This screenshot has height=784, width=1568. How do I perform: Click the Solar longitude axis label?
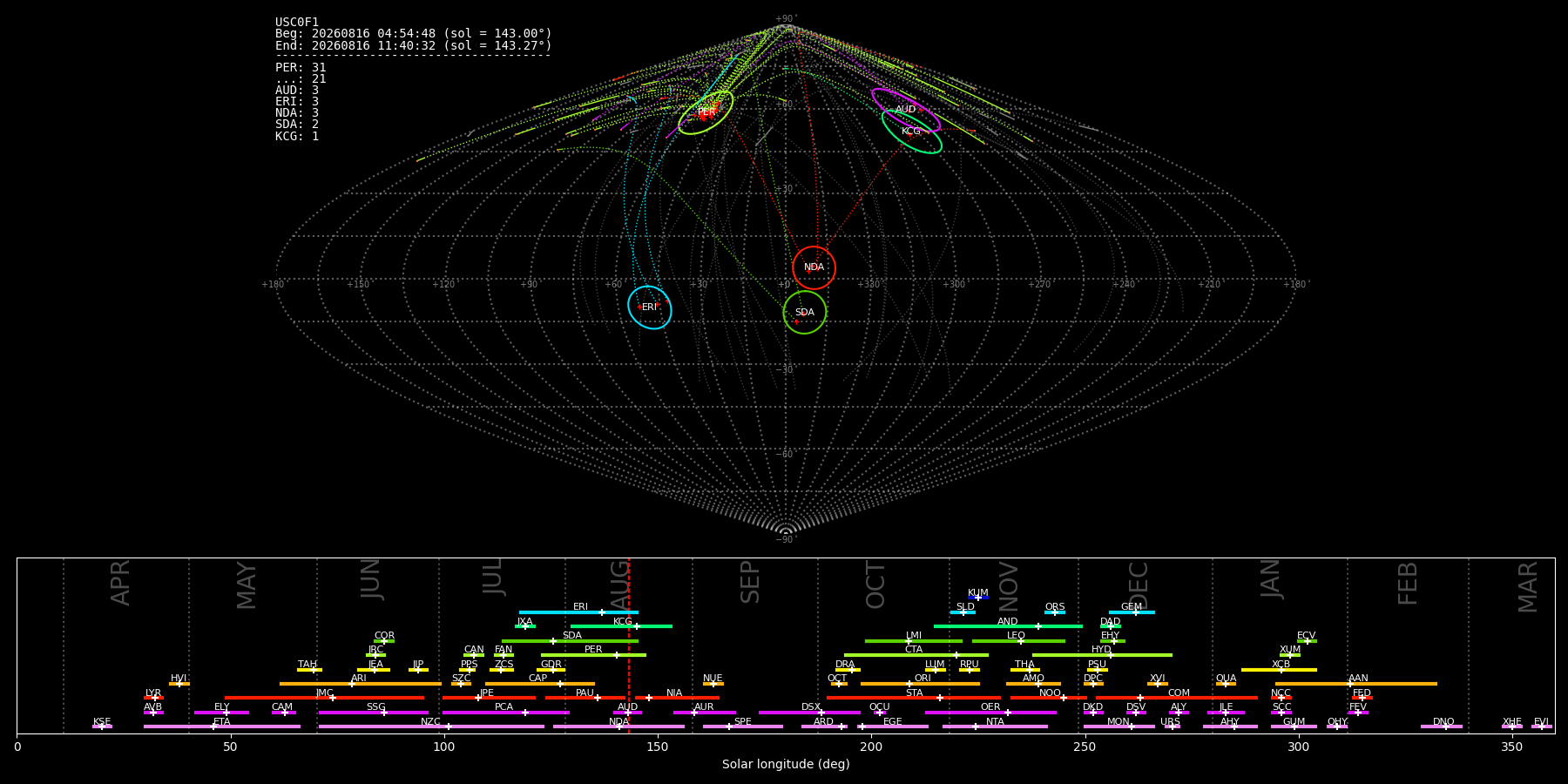pyautogui.click(x=786, y=764)
